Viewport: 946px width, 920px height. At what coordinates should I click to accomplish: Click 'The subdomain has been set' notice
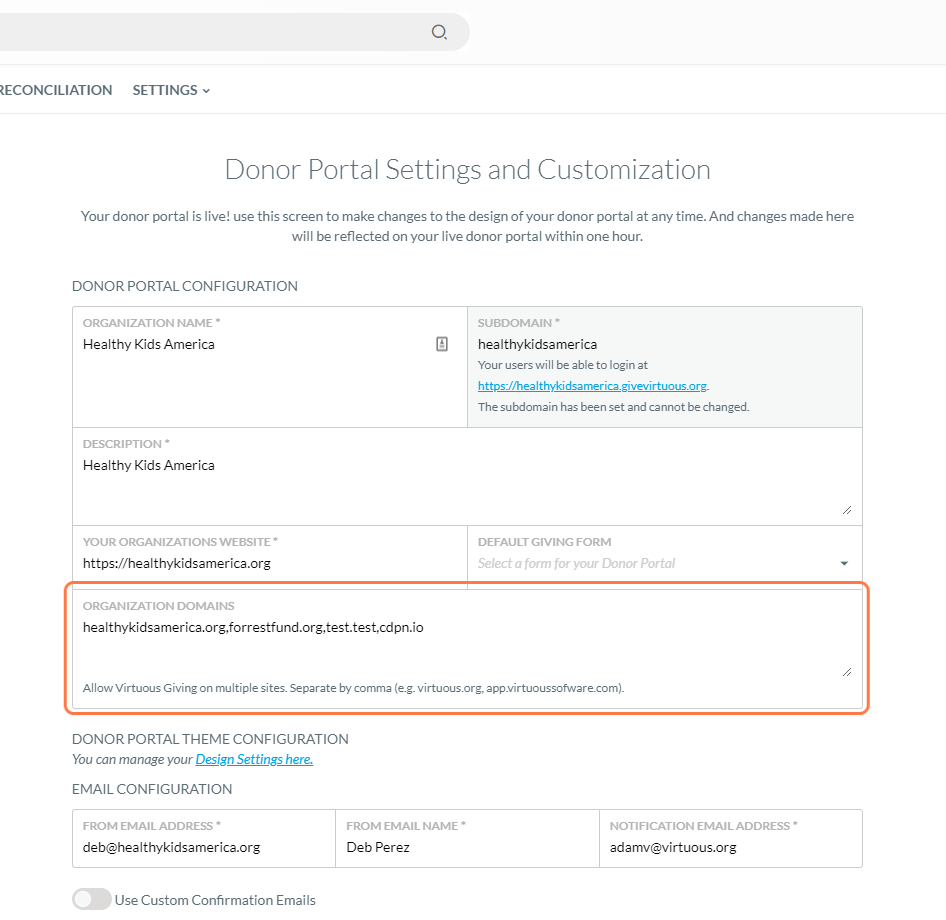[x=614, y=407]
